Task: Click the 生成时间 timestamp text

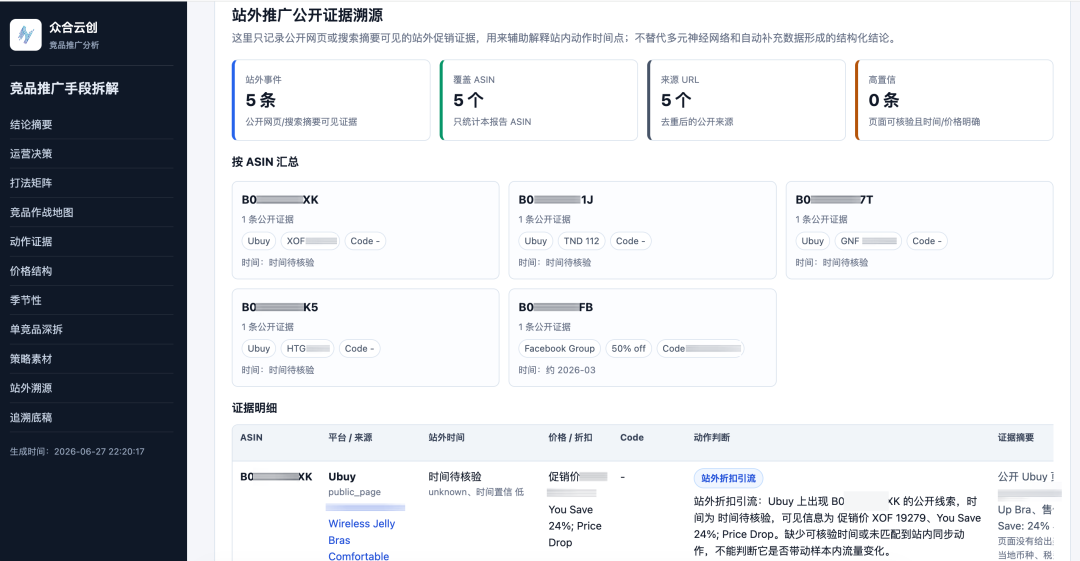Action: point(77,451)
